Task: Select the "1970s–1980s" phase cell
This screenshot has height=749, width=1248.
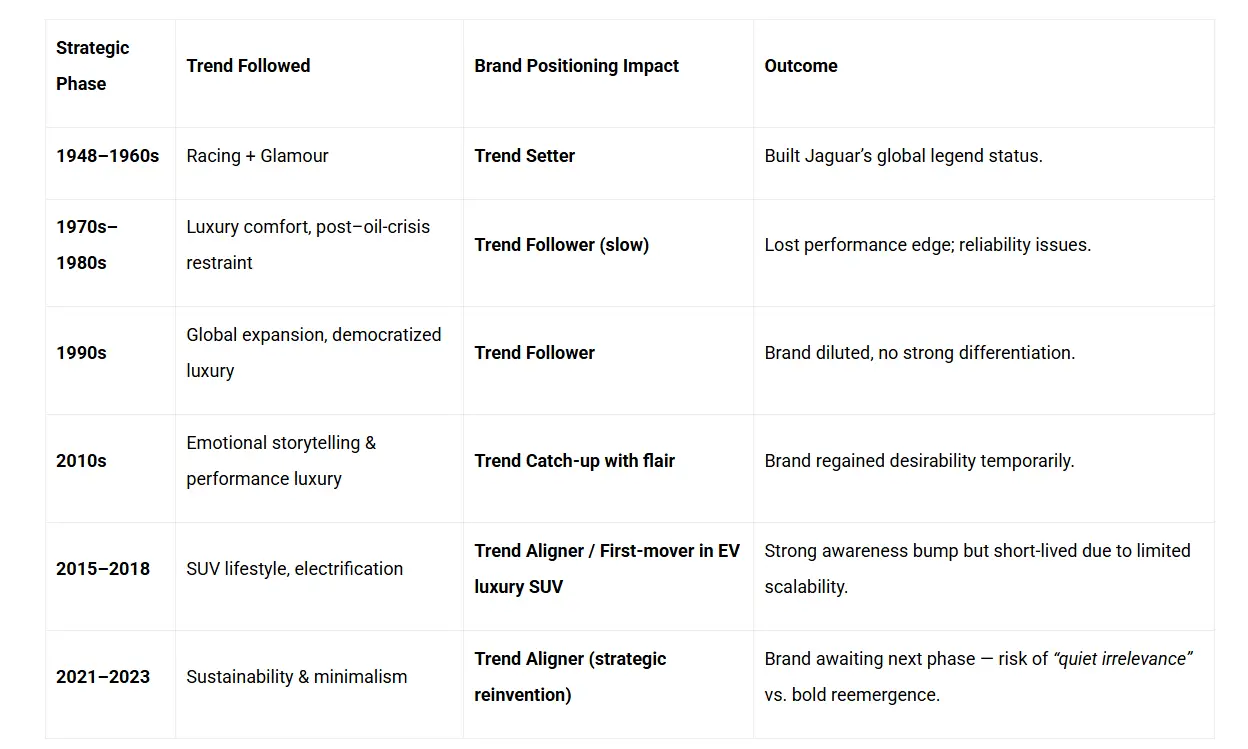Action: [x=87, y=245]
